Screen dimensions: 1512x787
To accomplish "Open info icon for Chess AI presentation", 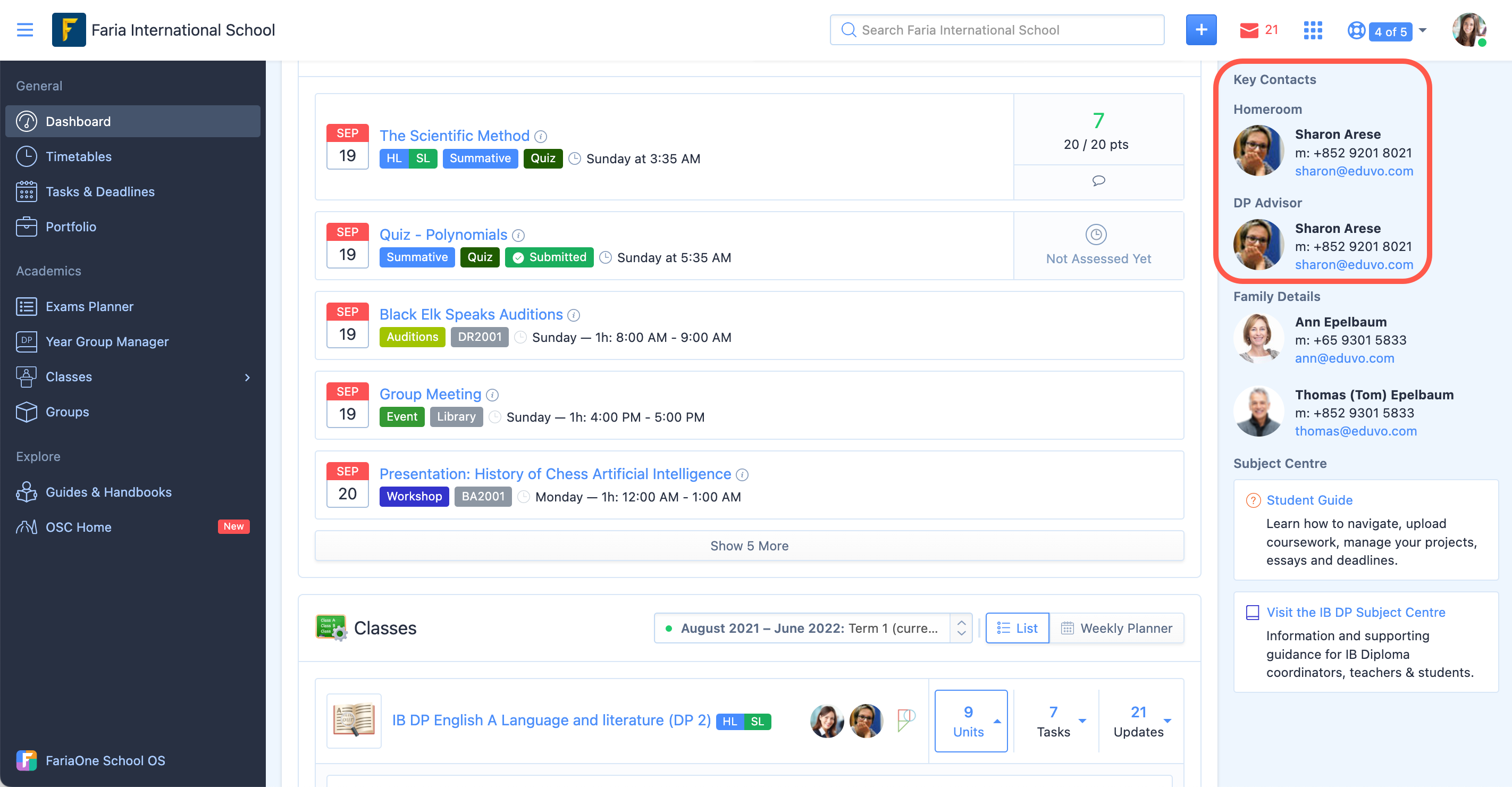I will coord(743,475).
